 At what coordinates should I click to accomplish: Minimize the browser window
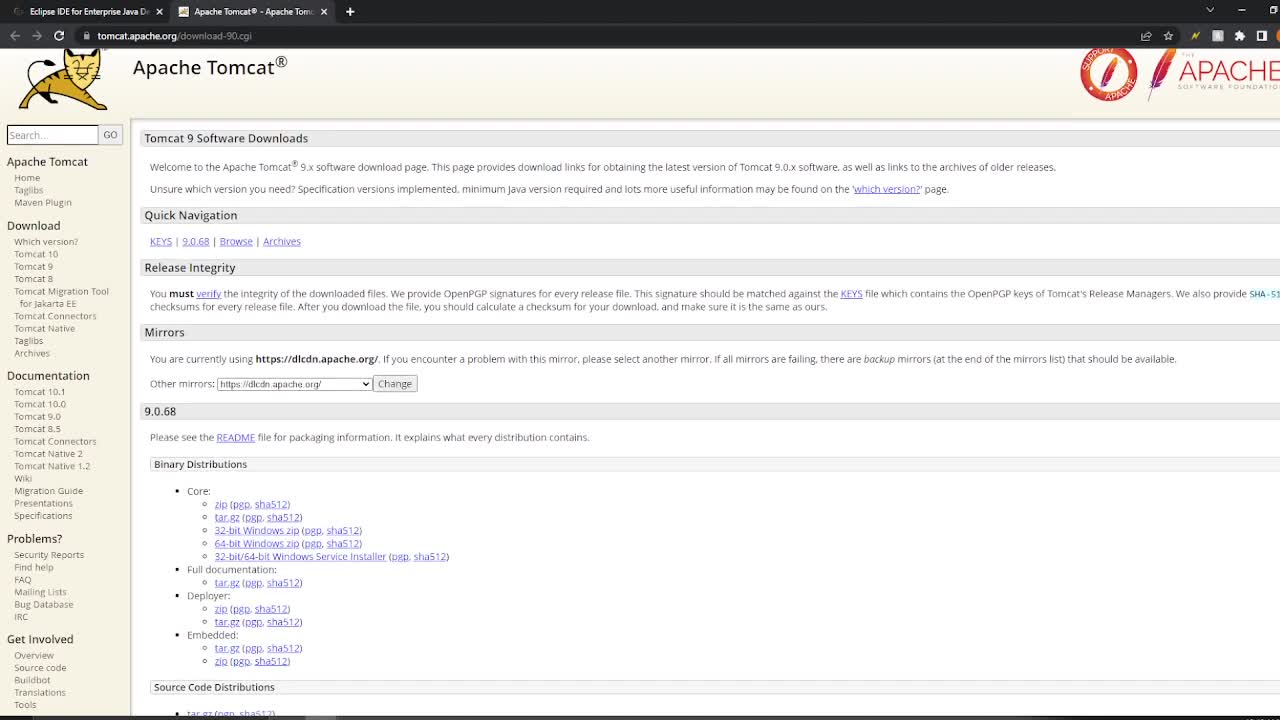pyautogui.click(x=1242, y=11)
